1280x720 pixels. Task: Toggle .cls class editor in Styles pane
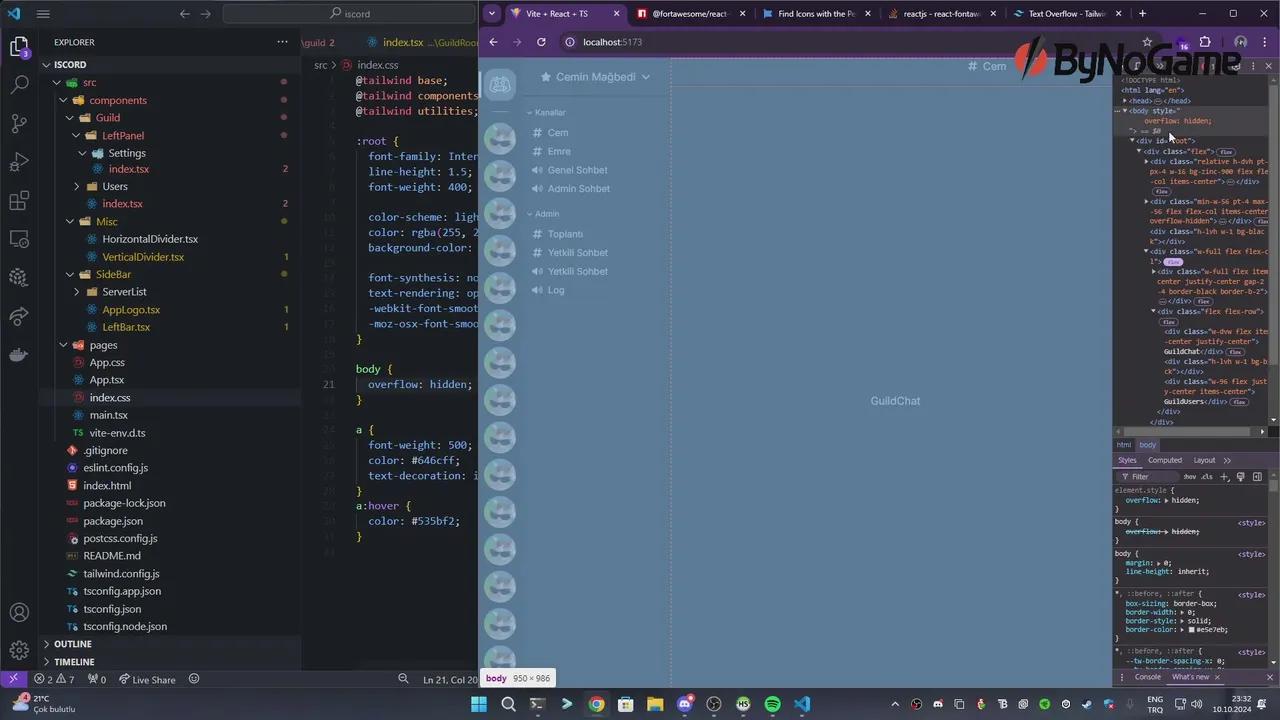coord(1206,477)
